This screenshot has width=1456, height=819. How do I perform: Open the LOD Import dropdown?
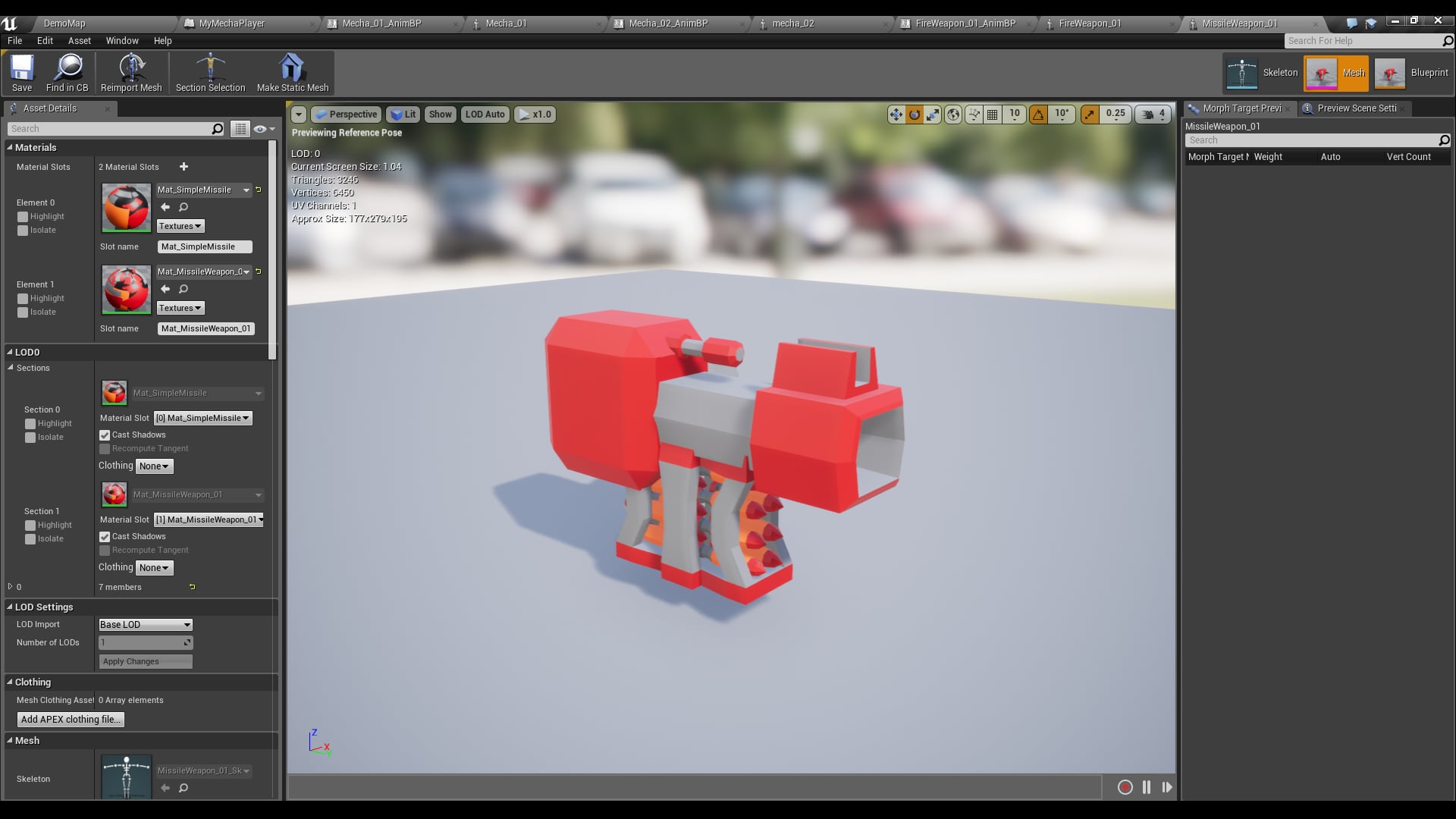point(144,624)
